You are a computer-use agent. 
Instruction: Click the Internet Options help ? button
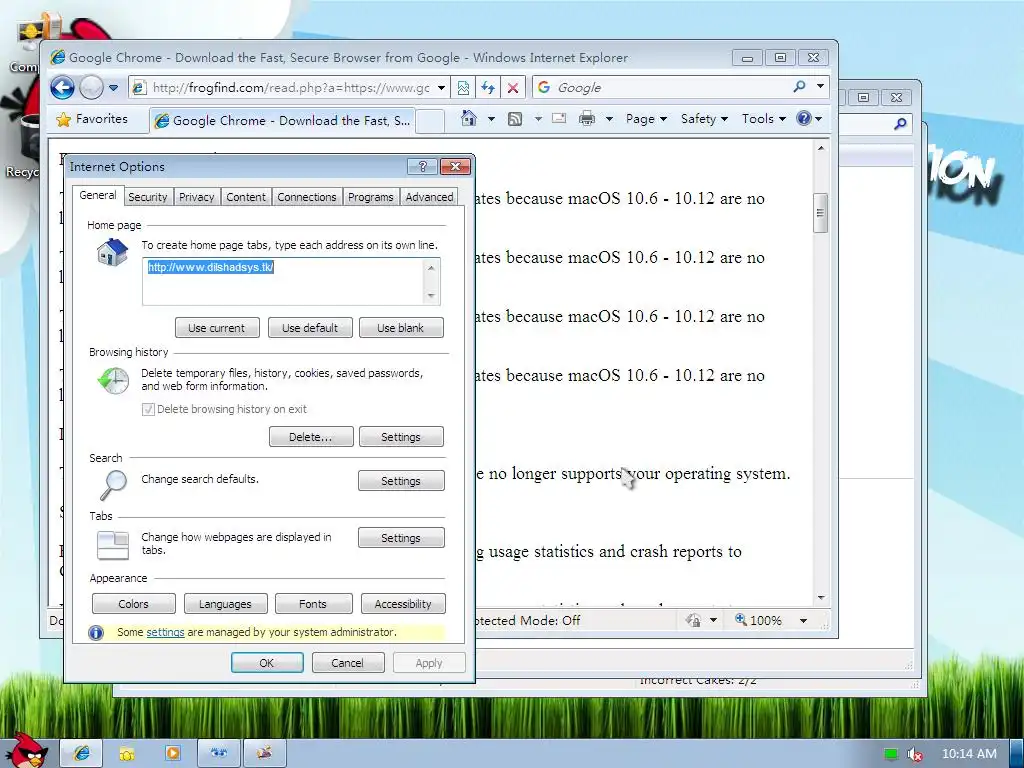(422, 167)
